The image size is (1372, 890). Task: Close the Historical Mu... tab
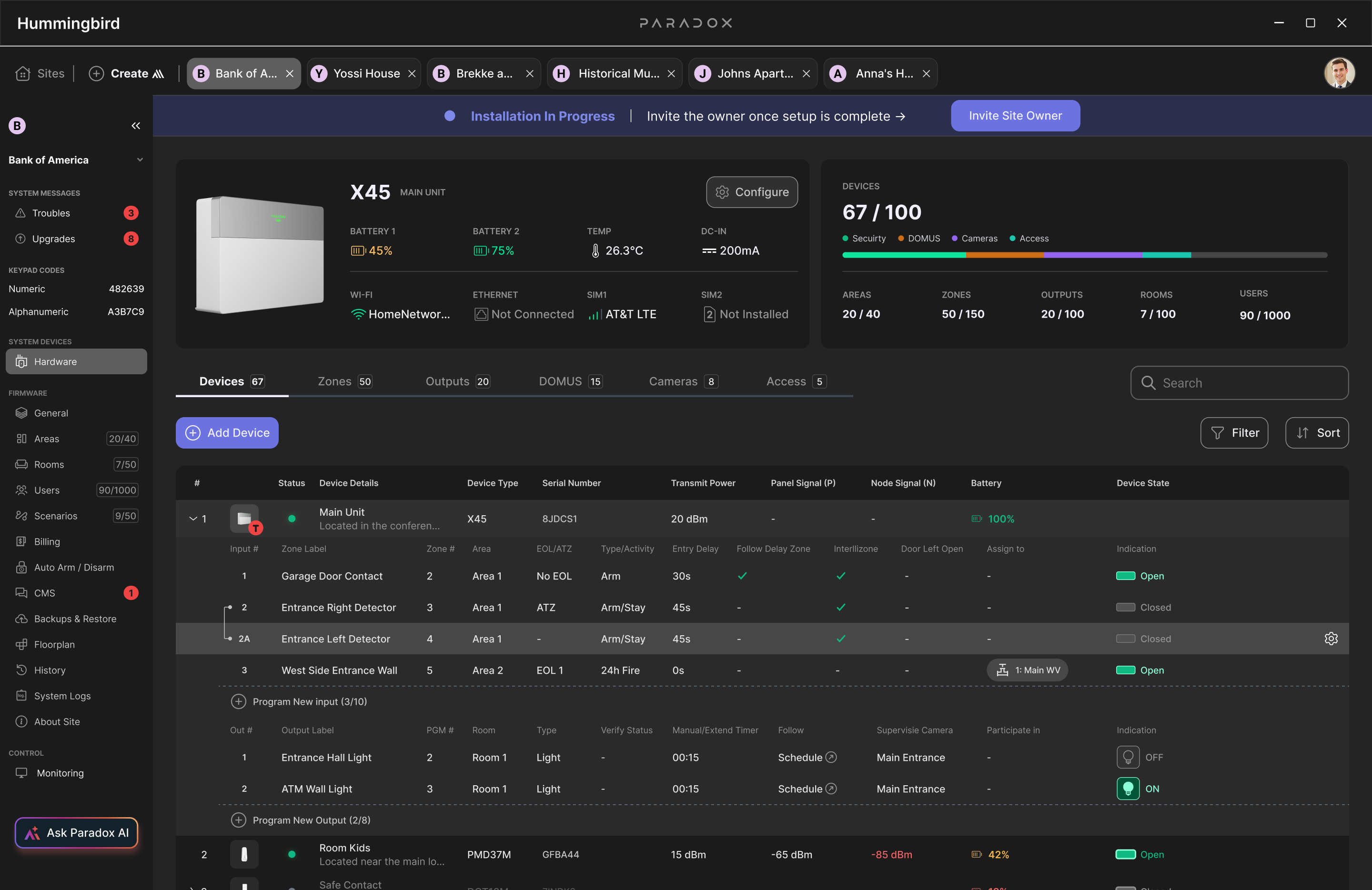click(671, 74)
